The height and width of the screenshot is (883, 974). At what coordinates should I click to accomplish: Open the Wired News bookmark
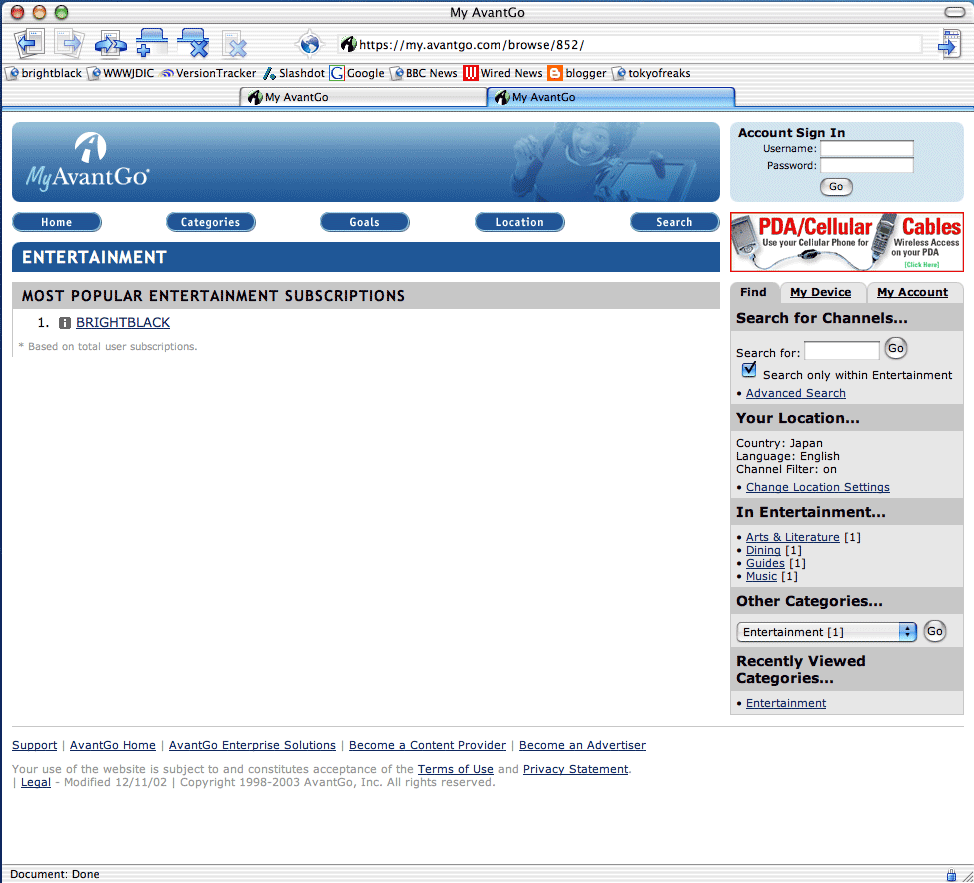pyautogui.click(x=503, y=73)
